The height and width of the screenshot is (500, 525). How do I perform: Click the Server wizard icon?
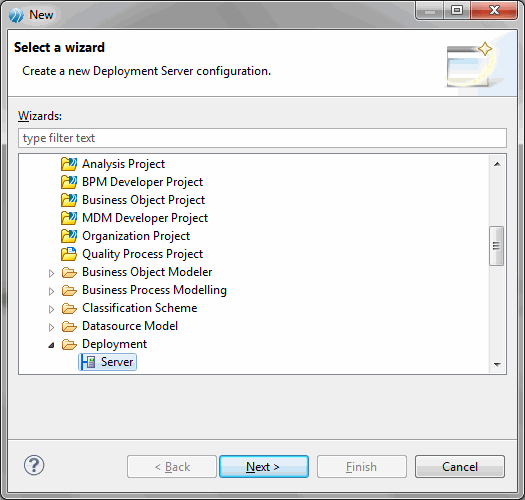[88, 362]
